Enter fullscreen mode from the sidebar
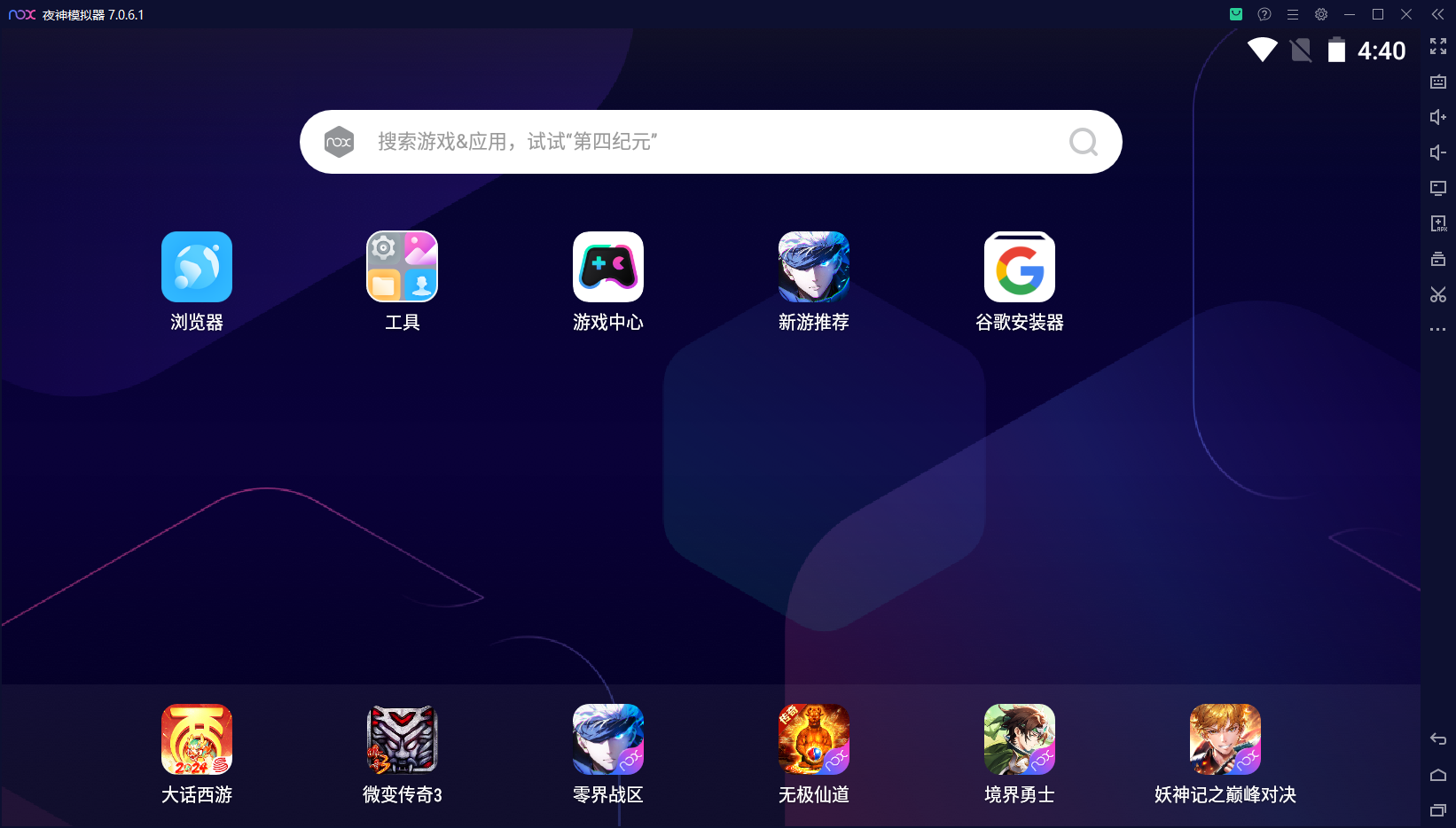 [1438, 46]
